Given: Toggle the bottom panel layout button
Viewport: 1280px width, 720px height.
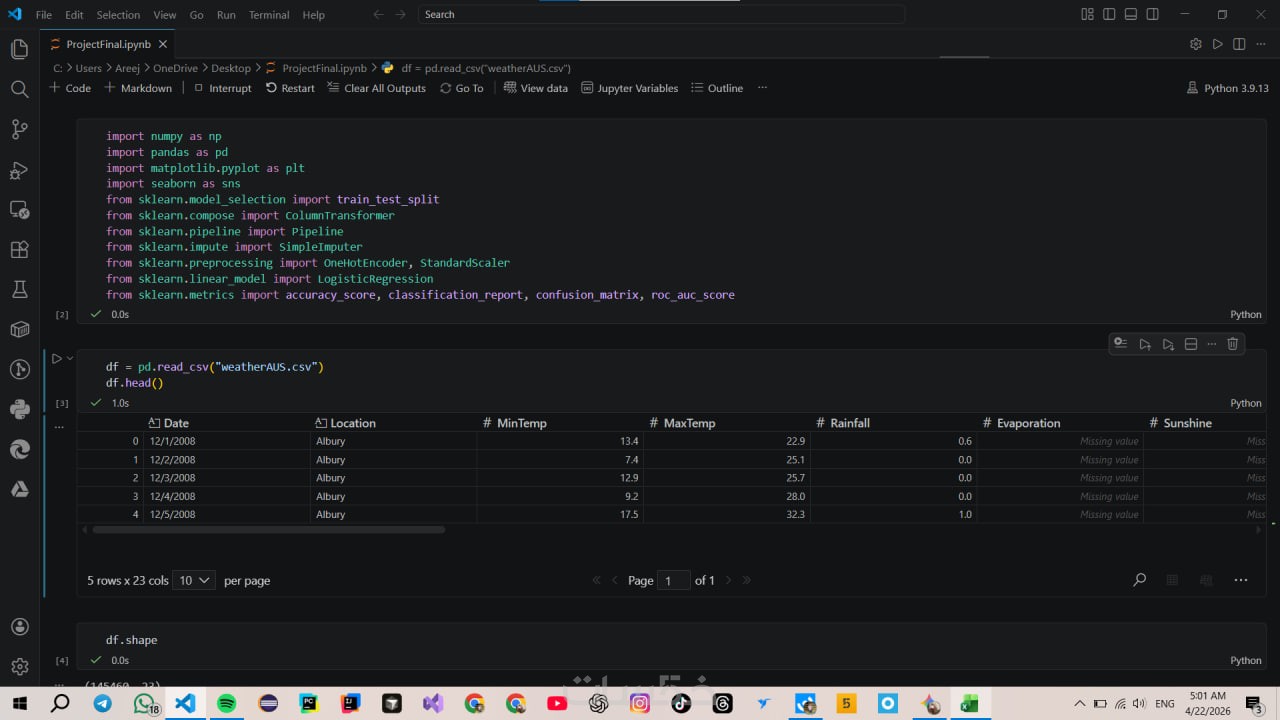Looking at the screenshot, I should (x=1131, y=15).
